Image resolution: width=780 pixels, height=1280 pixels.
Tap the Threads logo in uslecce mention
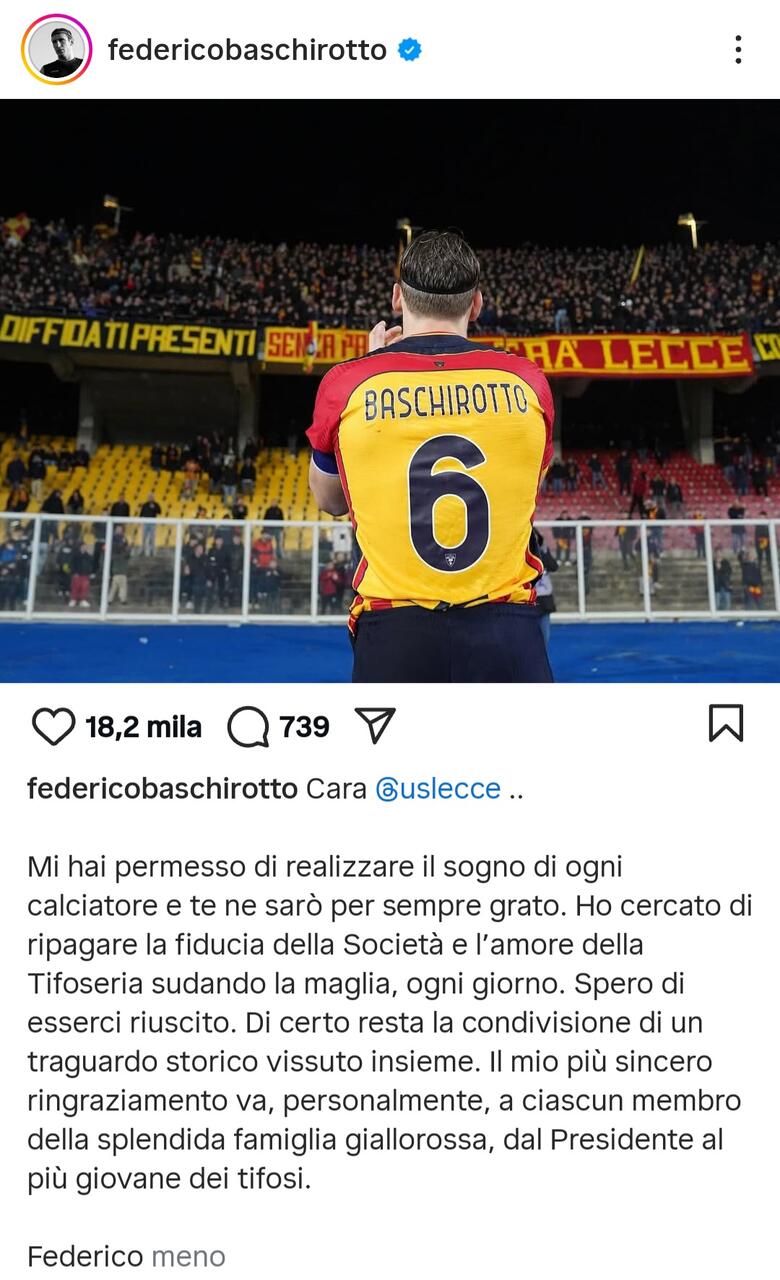pos(387,789)
